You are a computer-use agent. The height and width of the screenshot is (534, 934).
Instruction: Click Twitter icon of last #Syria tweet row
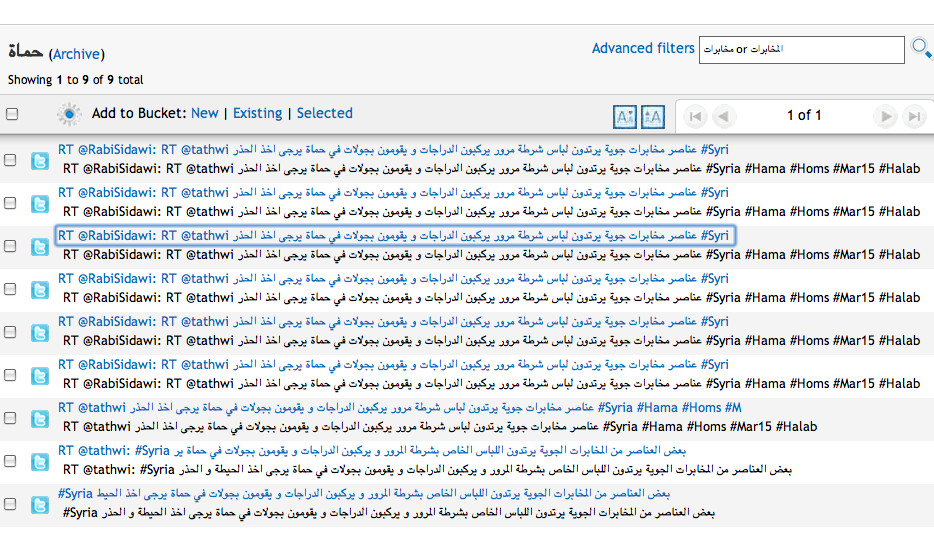click(x=40, y=505)
